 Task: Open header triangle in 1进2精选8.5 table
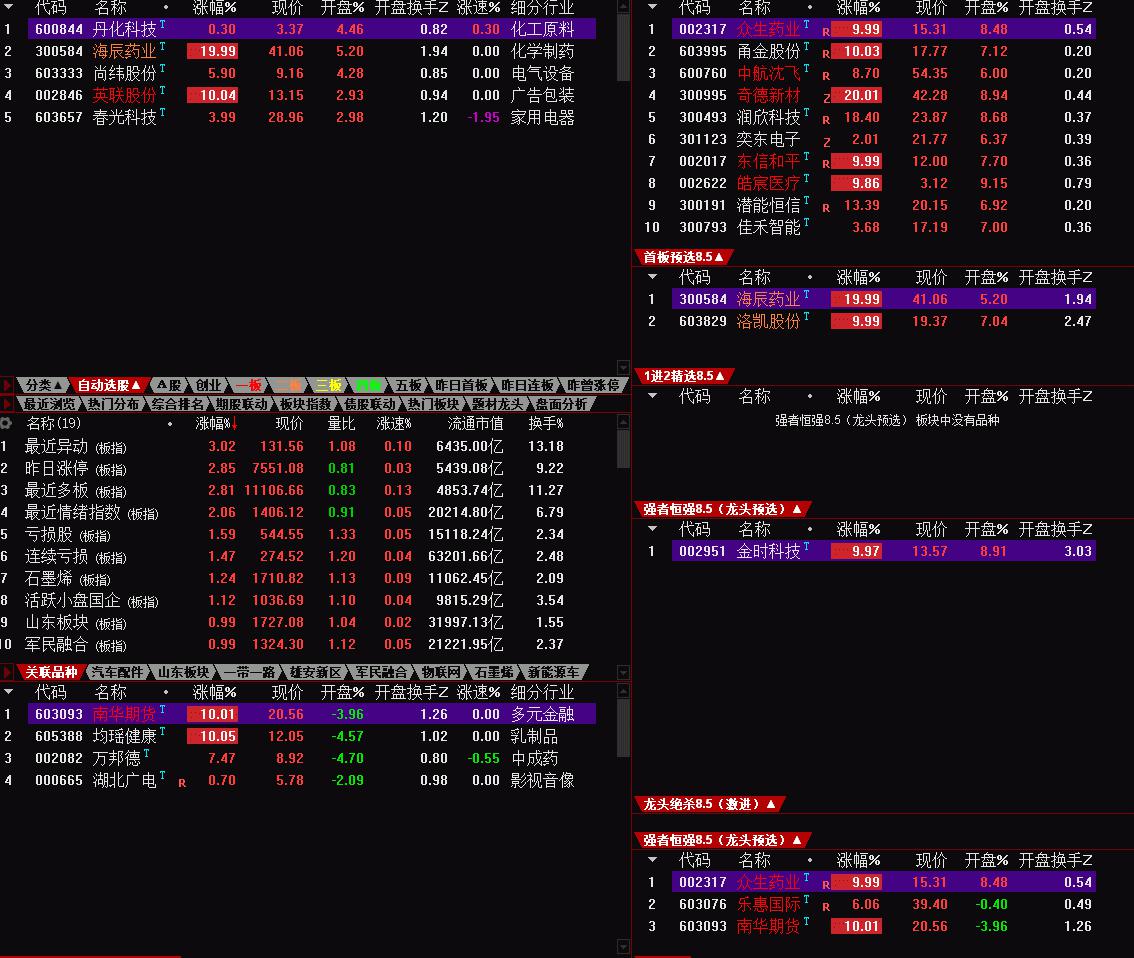point(652,395)
